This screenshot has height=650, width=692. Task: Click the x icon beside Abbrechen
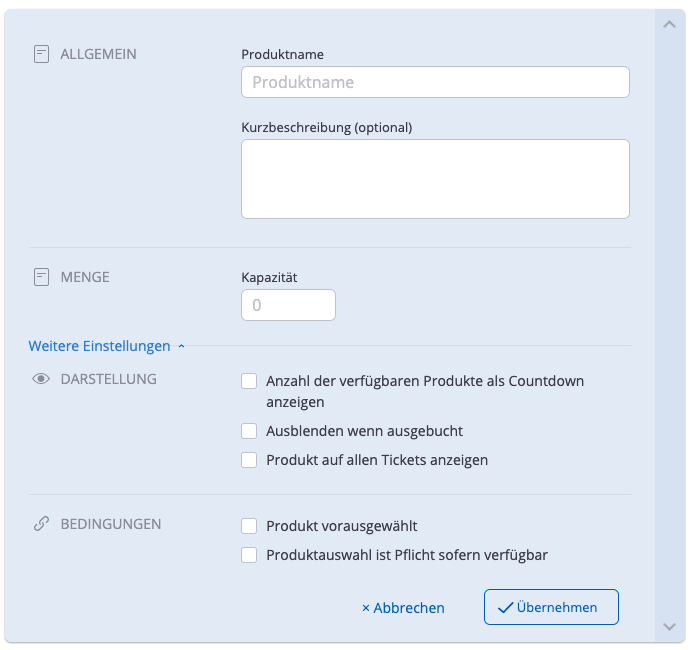point(366,608)
